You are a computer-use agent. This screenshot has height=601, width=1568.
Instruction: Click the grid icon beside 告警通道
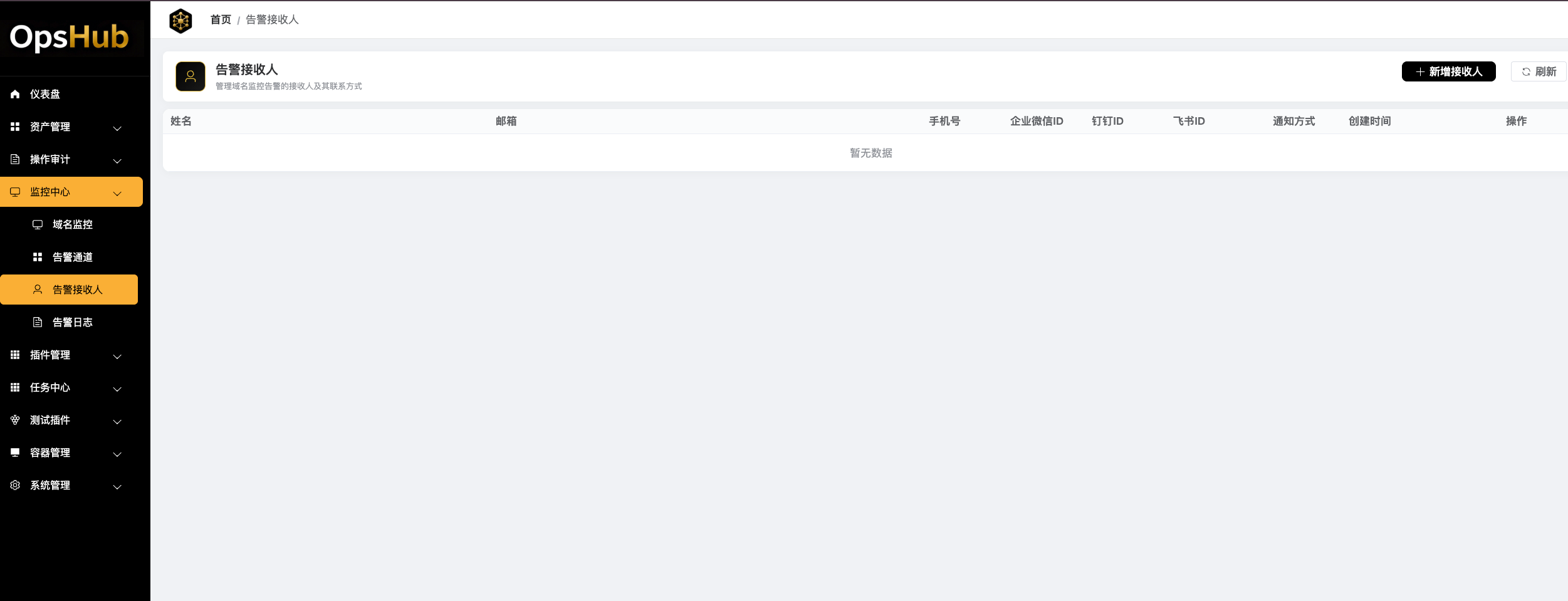(x=38, y=257)
